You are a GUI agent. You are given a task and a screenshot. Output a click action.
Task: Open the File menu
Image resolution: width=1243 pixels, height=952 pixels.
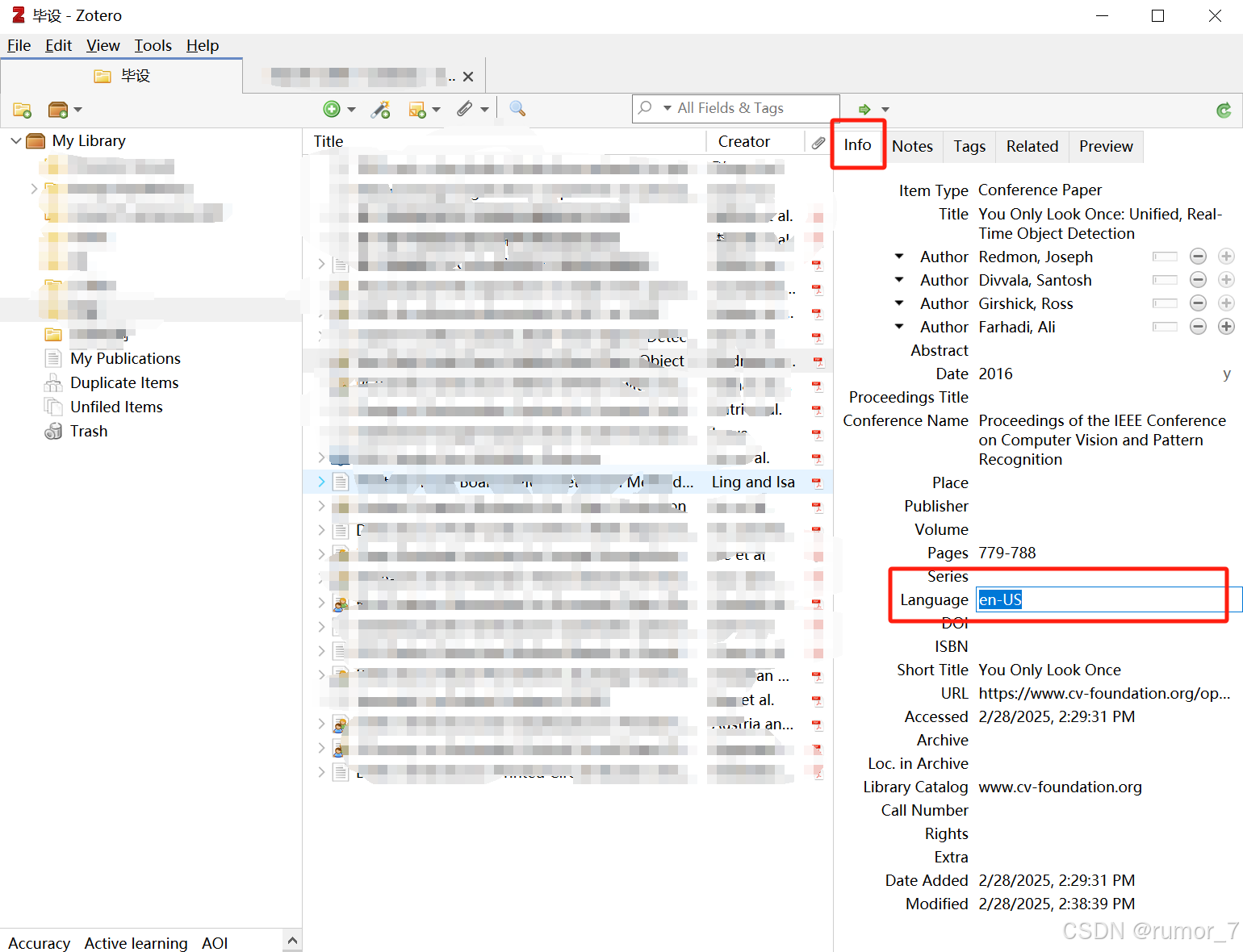point(19,46)
